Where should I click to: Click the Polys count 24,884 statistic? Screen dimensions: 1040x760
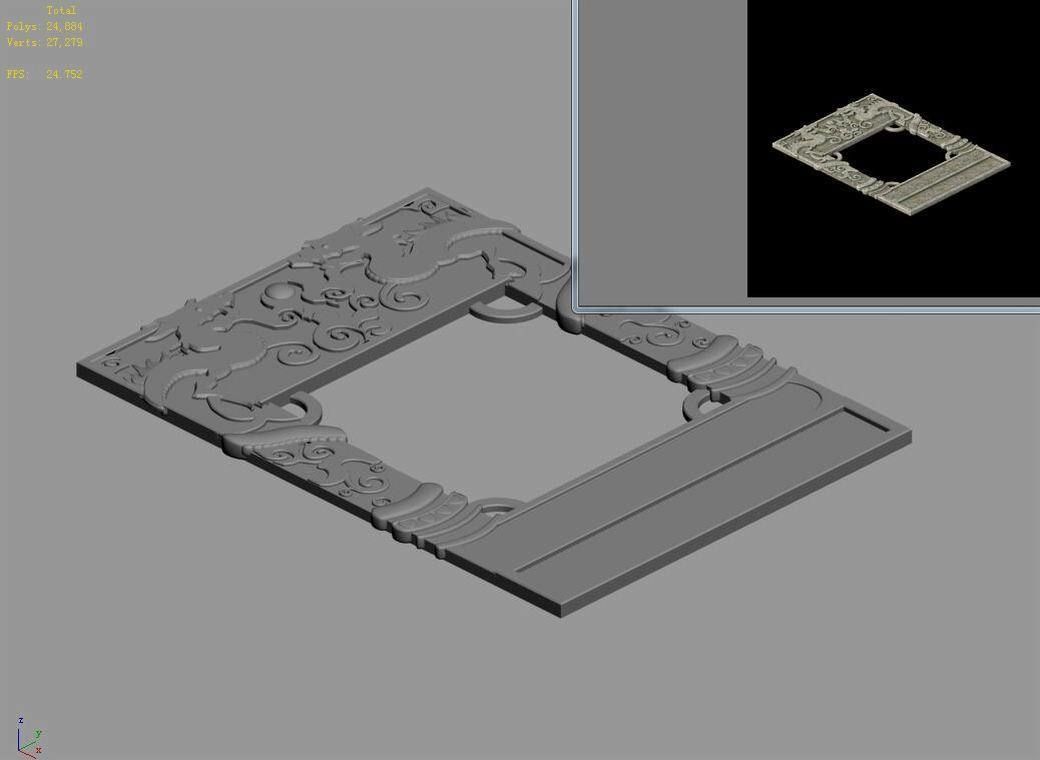click(44, 27)
